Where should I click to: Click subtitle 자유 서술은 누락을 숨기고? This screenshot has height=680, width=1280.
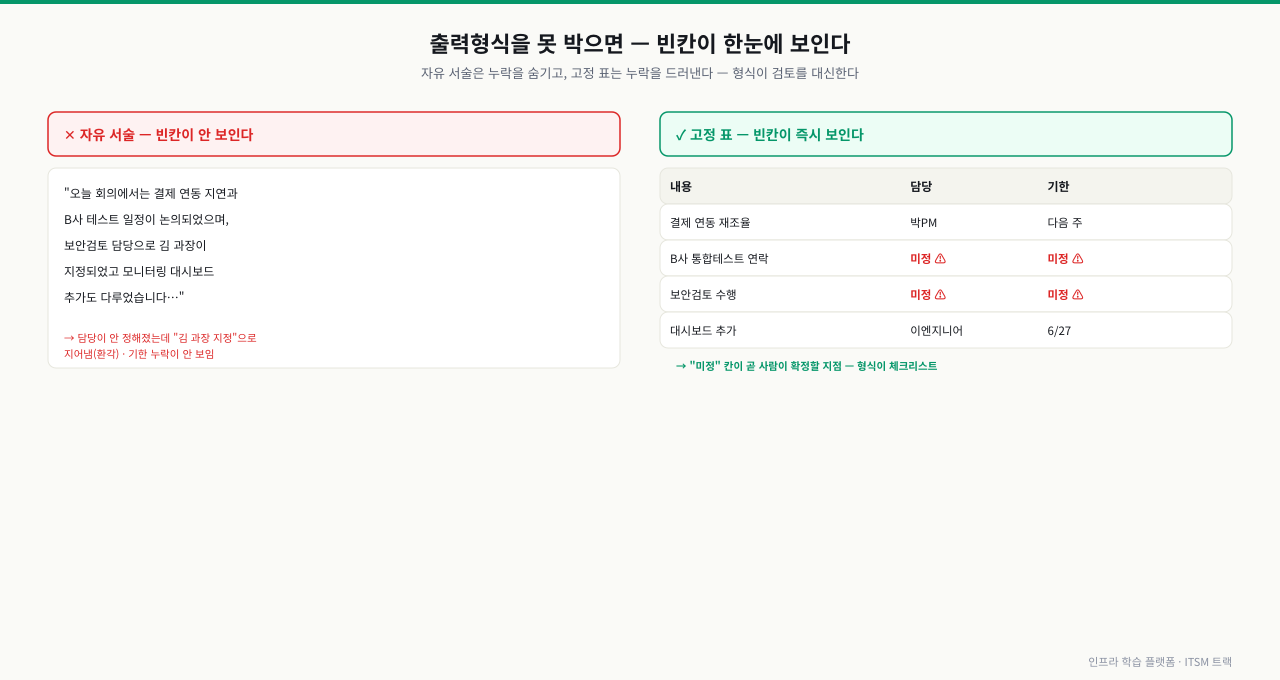pyautogui.click(x=494, y=73)
